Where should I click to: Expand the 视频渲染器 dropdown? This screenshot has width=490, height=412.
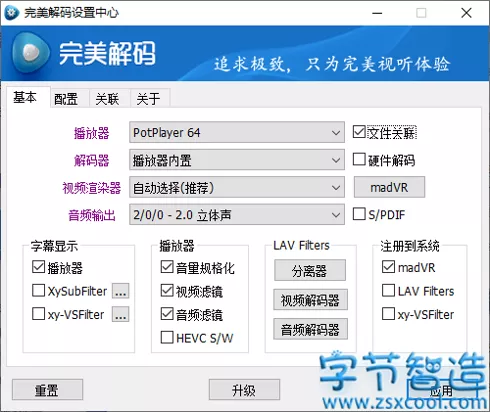coord(237,188)
